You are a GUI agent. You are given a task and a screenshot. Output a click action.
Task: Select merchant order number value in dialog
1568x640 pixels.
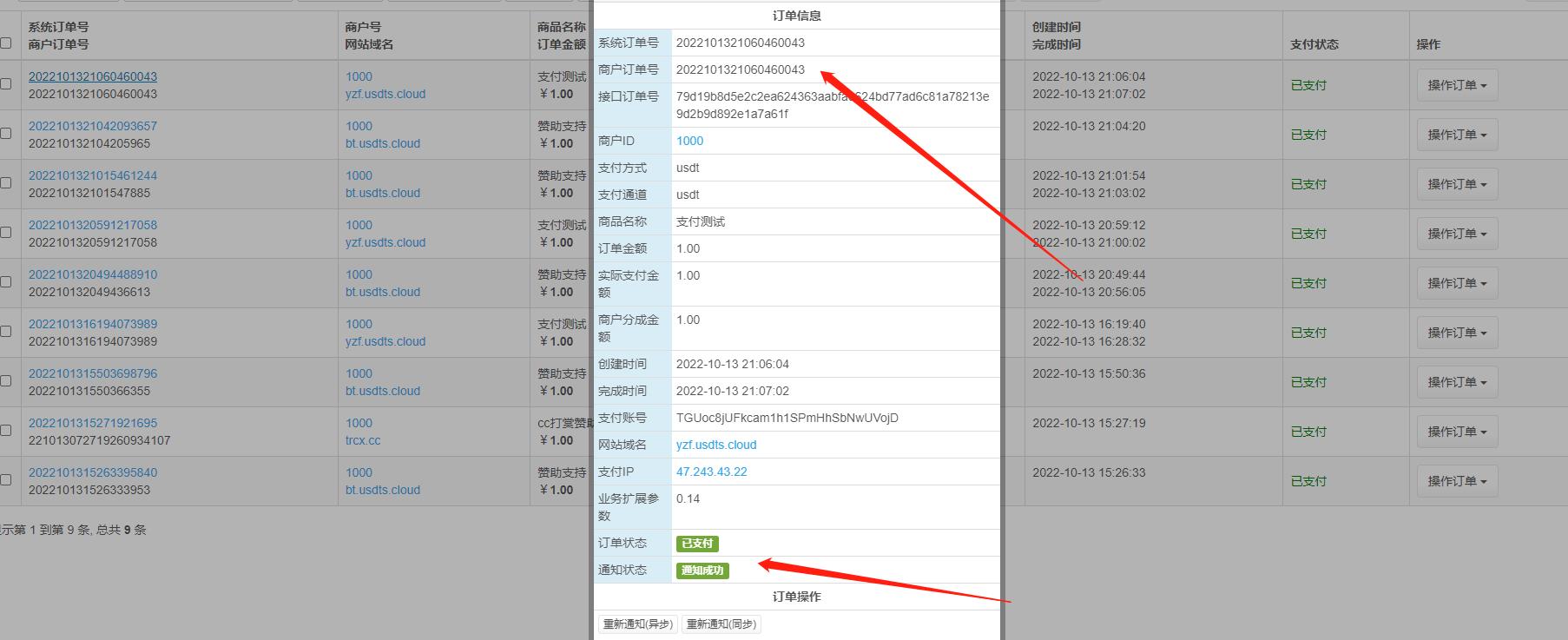(x=741, y=69)
